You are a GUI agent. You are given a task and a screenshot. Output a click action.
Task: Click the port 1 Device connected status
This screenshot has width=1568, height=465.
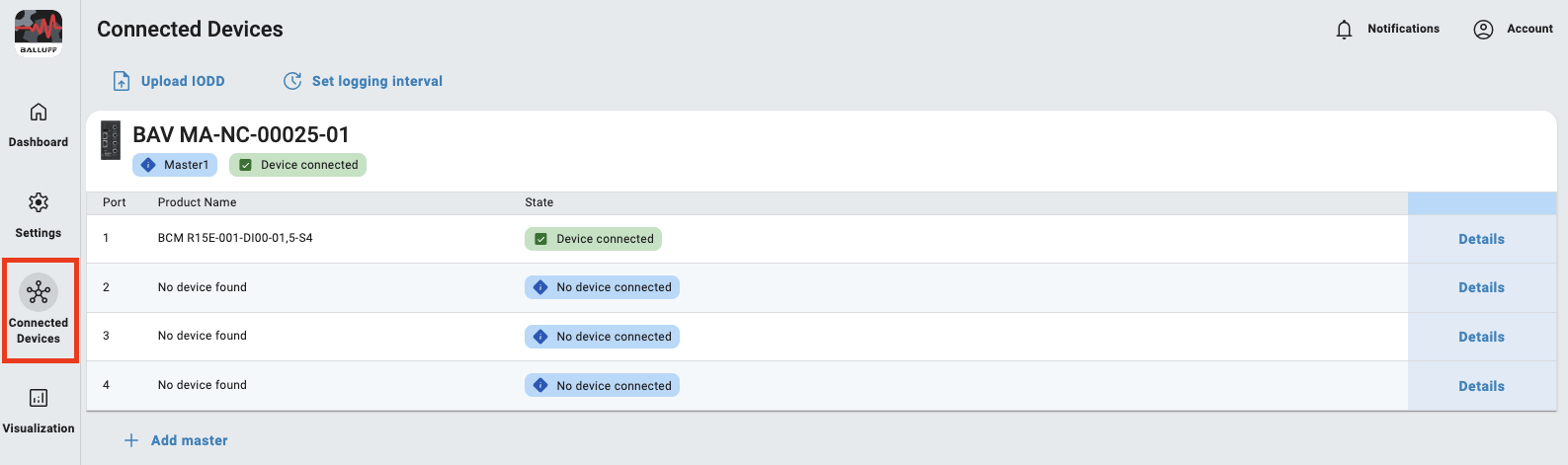click(x=594, y=239)
